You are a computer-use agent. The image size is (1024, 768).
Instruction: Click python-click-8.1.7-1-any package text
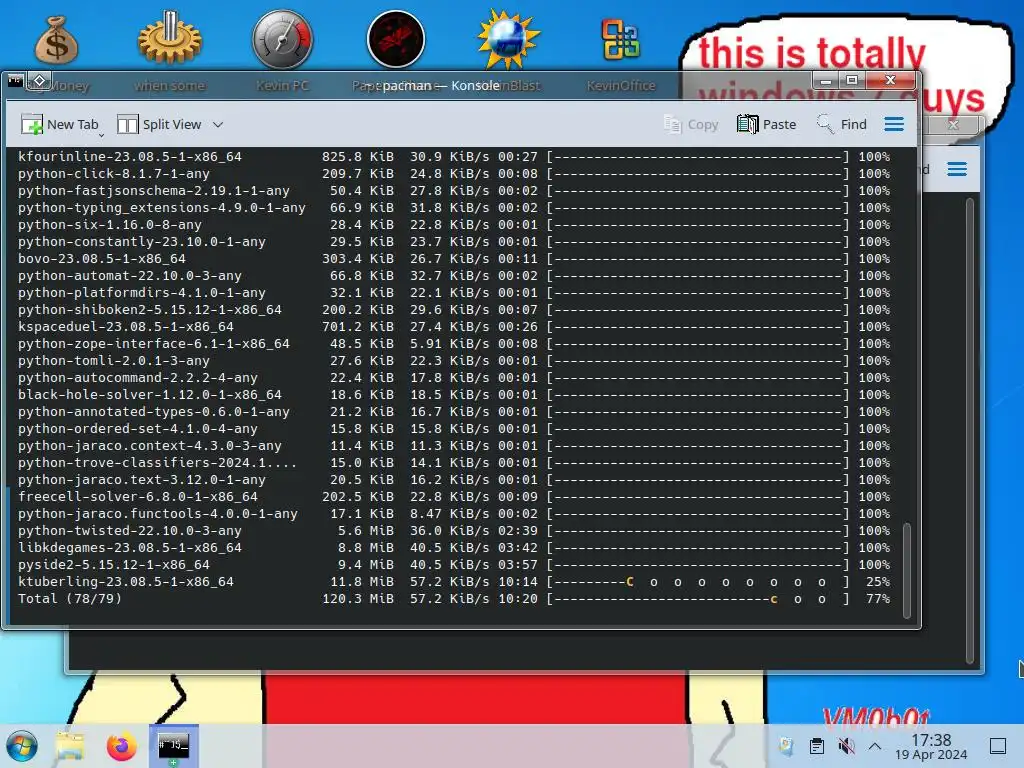(114, 174)
